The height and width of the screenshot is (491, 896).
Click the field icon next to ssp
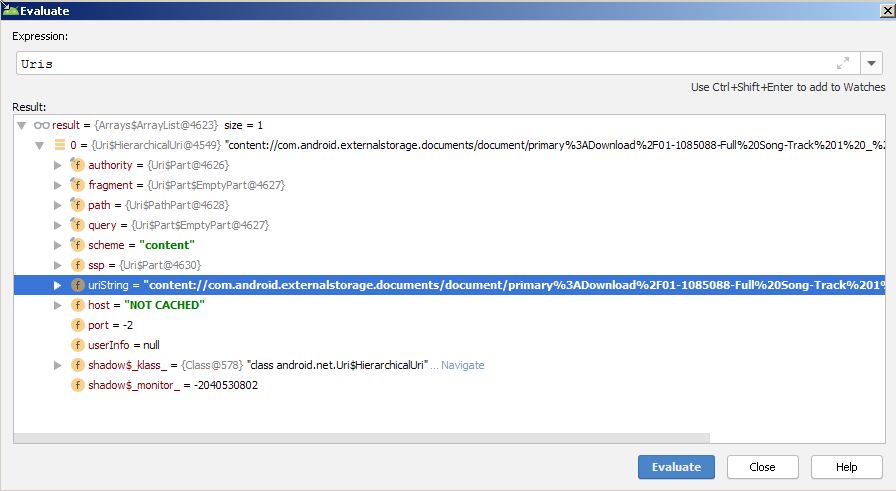pyautogui.click(x=77, y=265)
